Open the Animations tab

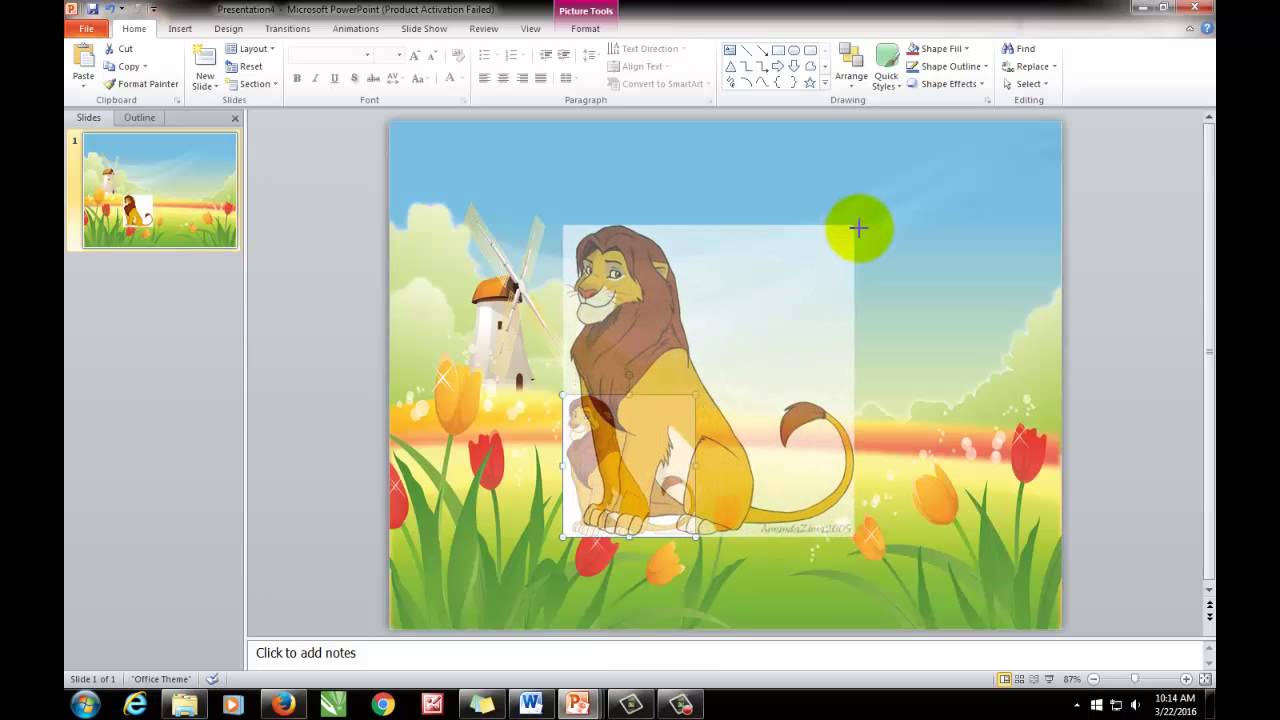click(x=356, y=29)
